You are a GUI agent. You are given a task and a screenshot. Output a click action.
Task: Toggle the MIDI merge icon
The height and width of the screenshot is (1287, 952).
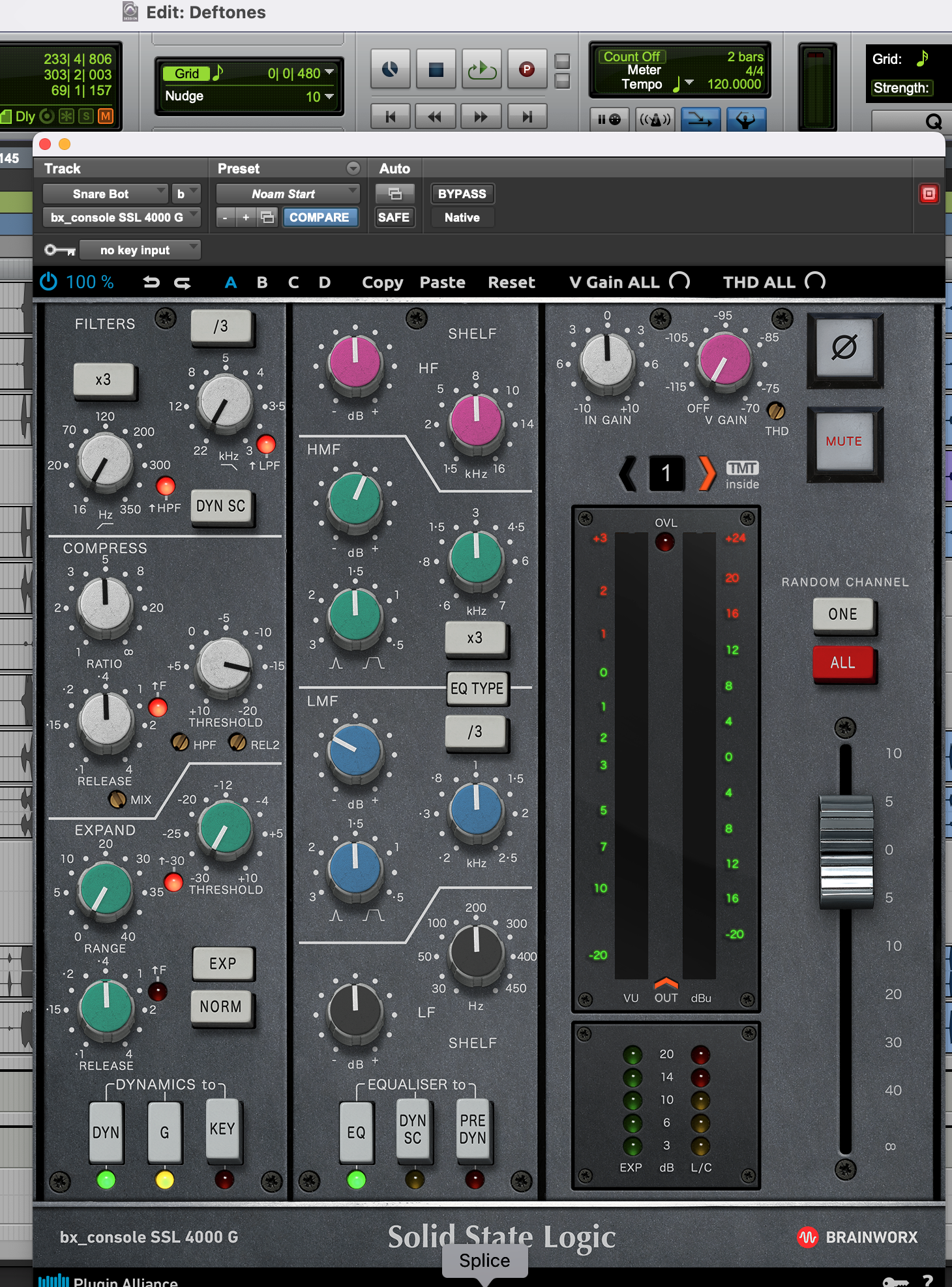point(700,119)
